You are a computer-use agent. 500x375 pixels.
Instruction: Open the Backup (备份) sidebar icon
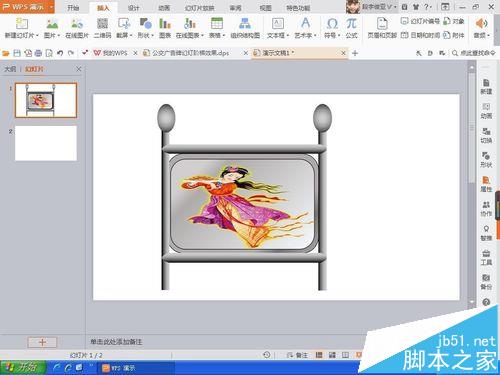click(486, 282)
